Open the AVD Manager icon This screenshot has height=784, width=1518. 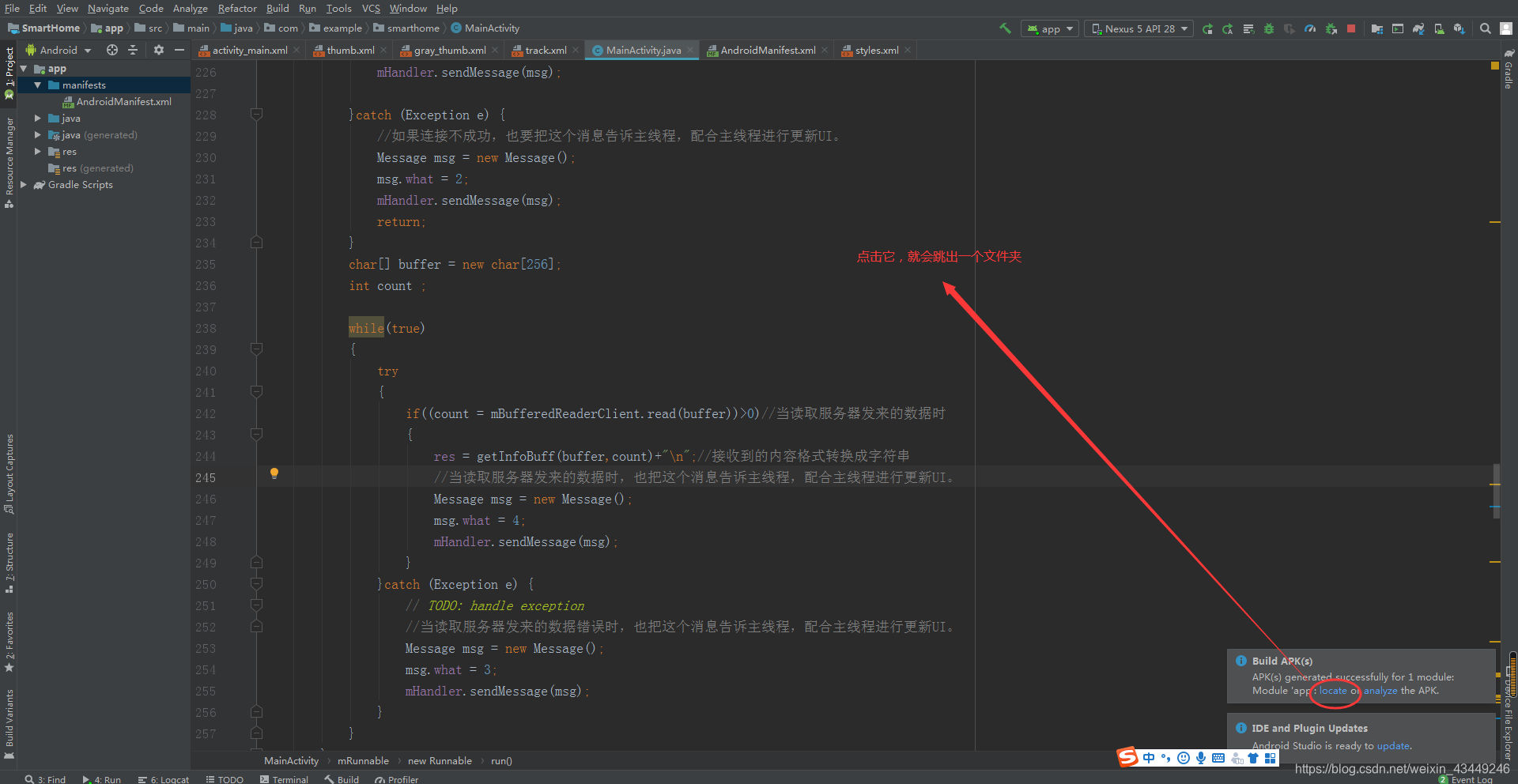pos(1439,28)
